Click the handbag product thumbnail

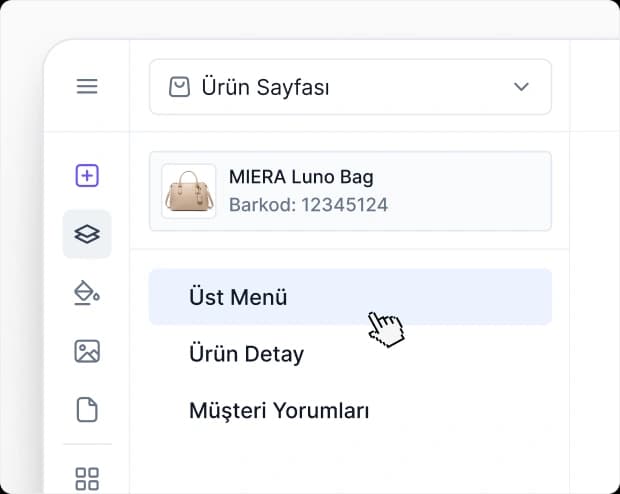point(188,191)
